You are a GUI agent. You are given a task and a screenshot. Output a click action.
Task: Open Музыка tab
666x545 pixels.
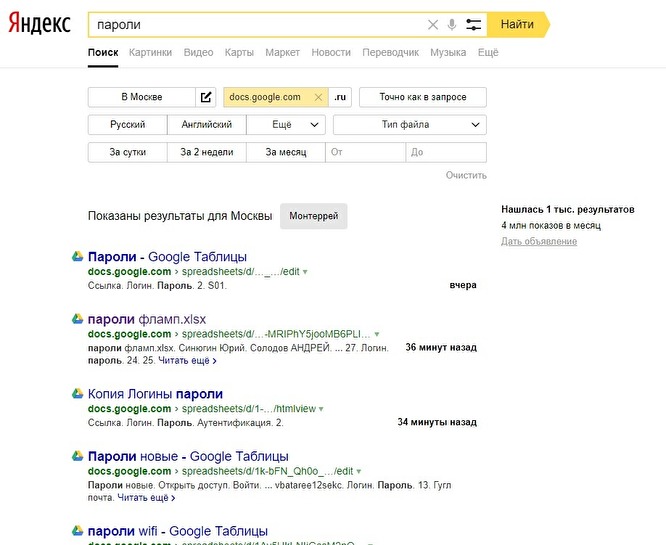tap(448, 52)
